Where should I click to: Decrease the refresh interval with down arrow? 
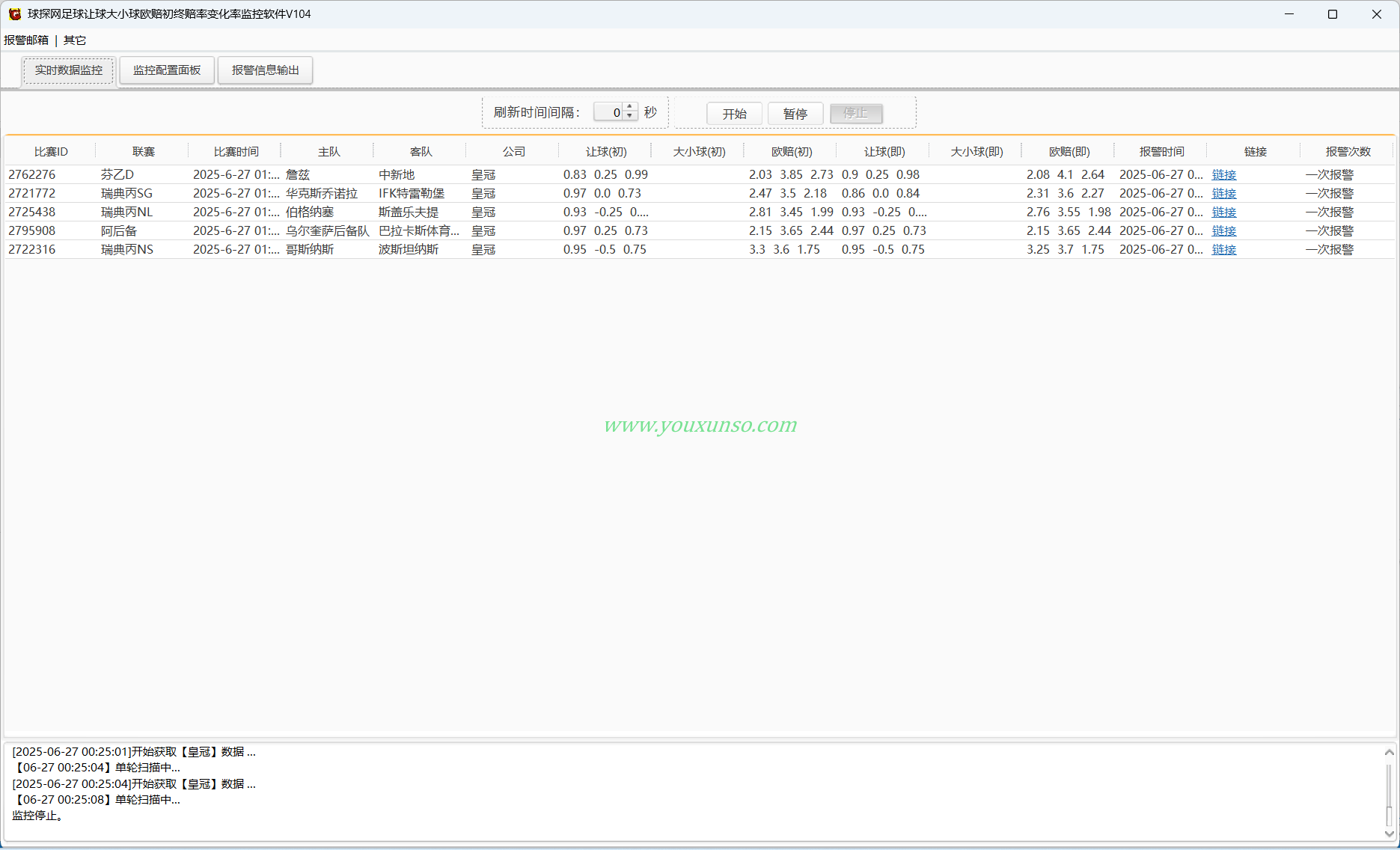[x=630, y=117]
